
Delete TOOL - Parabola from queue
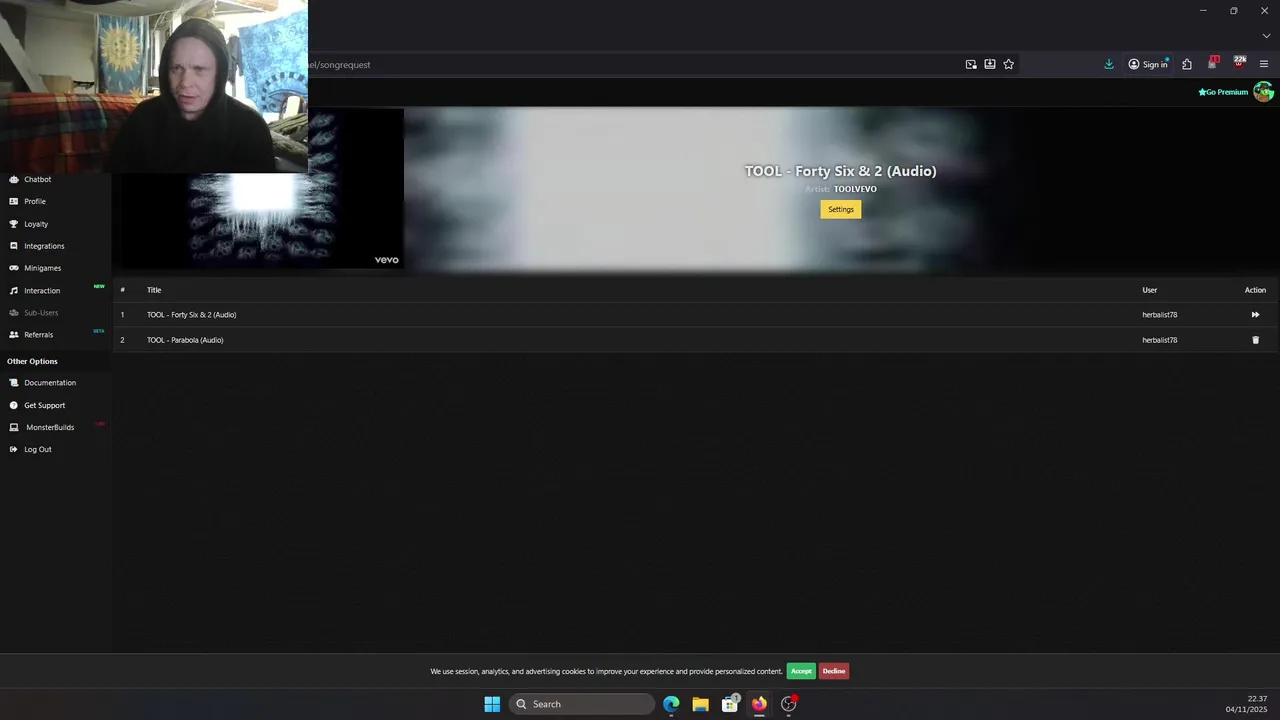tap(1256, 340)
